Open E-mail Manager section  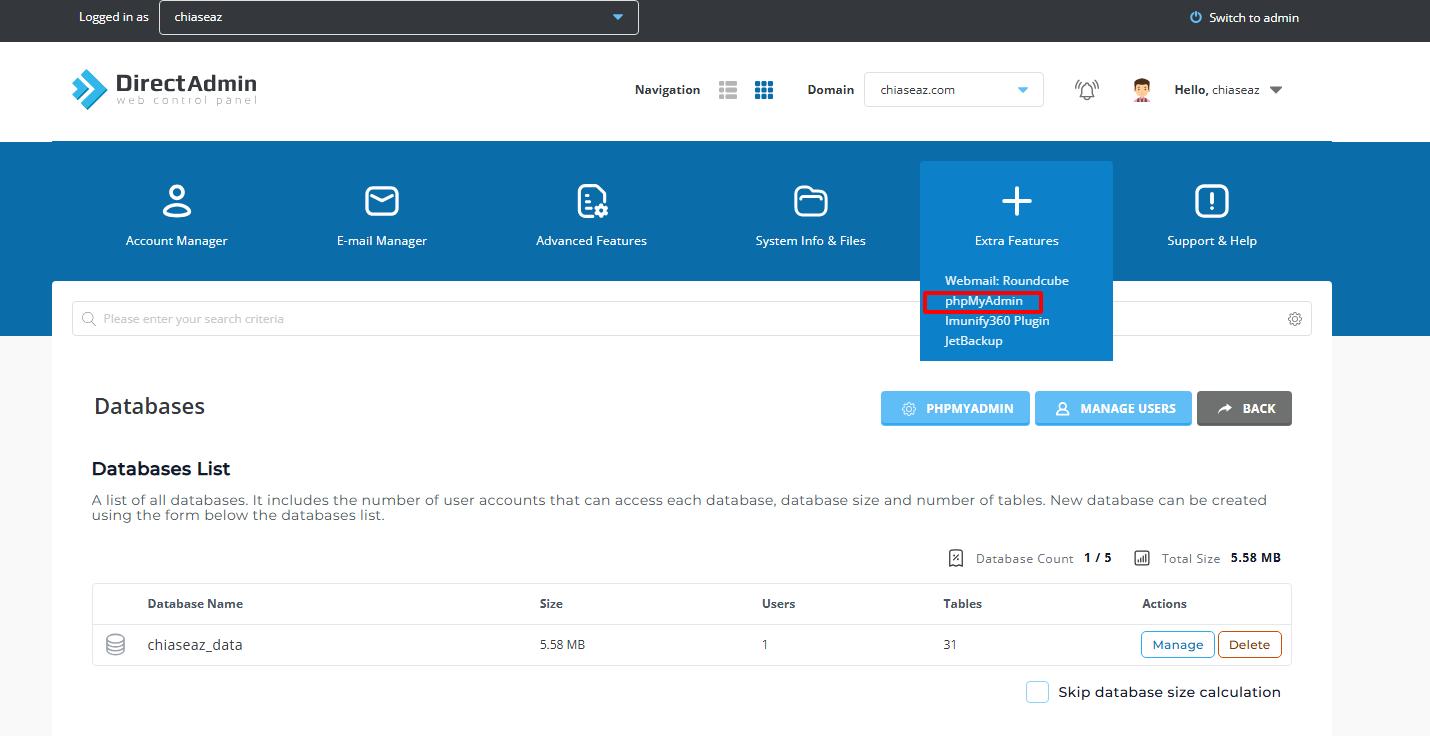pyautogui.click(x=381, y=215)
